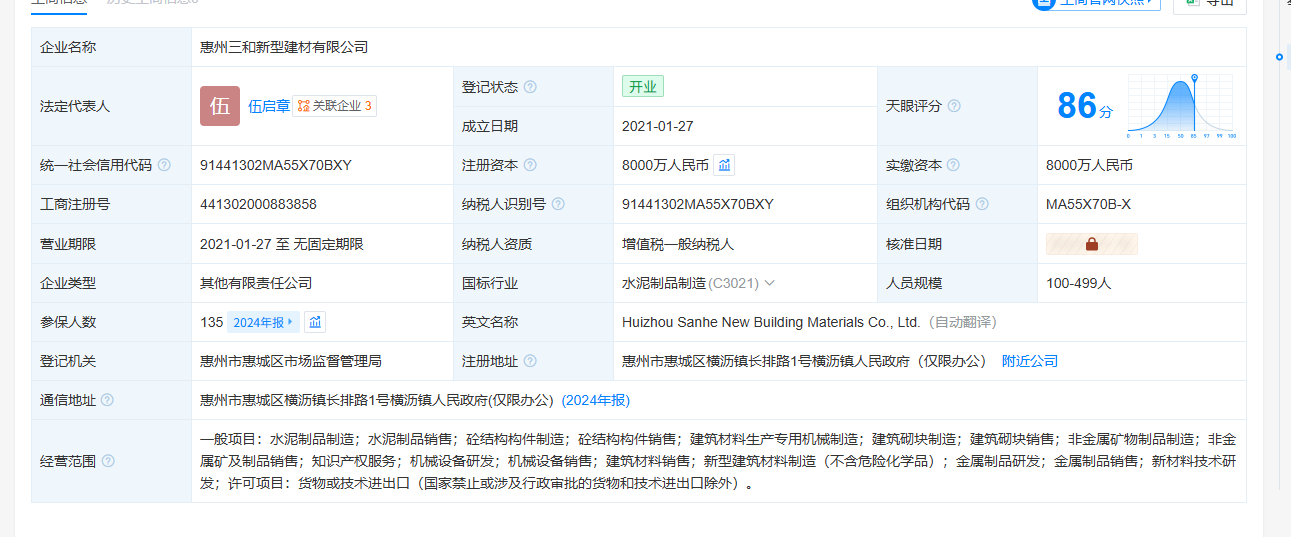Open the 附近公司 link
The width and height of the screenshot is (1291, 537).
pyautogui.click(x=1030, y=361)
